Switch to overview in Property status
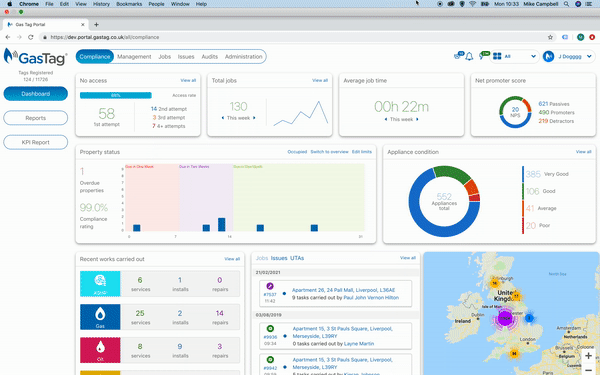Viewport: 600px width, 375px height. click(x=329, y=152)
